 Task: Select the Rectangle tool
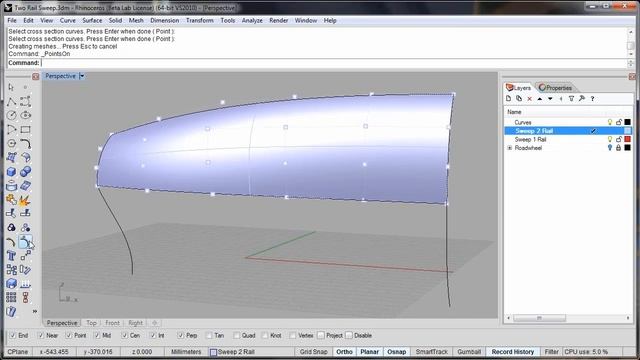click(25, 130)
